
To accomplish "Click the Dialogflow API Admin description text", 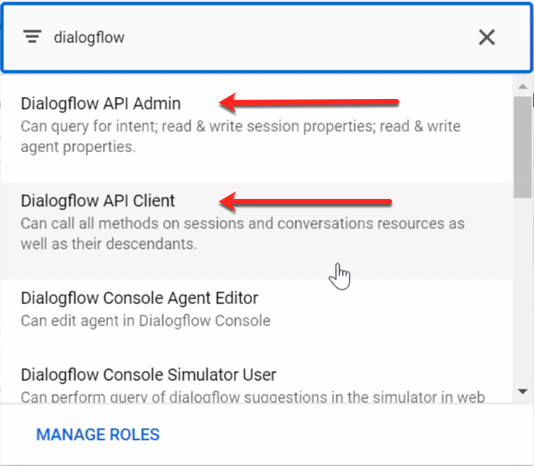I will pyautogui.click(x=240, y=137).
